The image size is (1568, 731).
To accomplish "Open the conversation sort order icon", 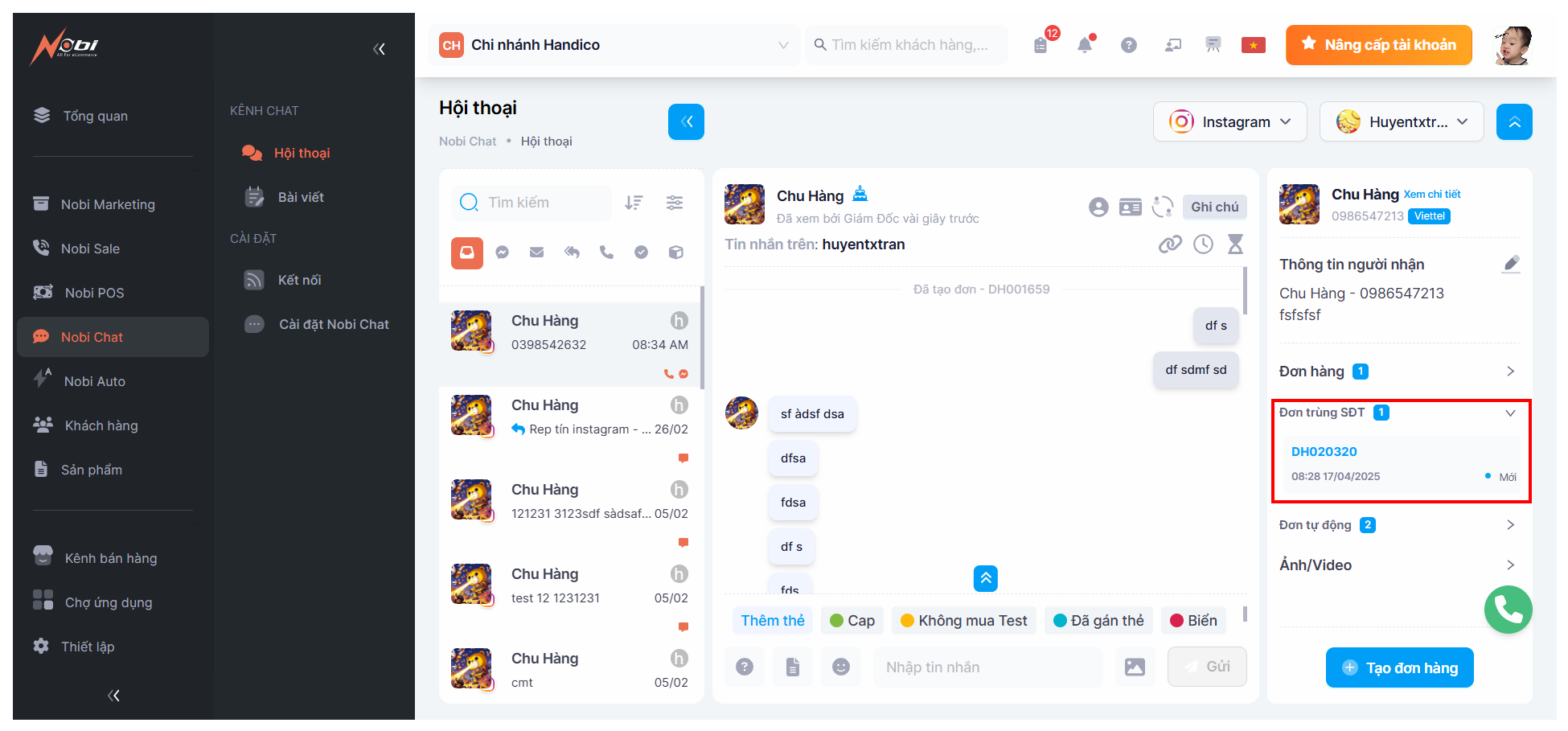I will (x=634, y=203).
